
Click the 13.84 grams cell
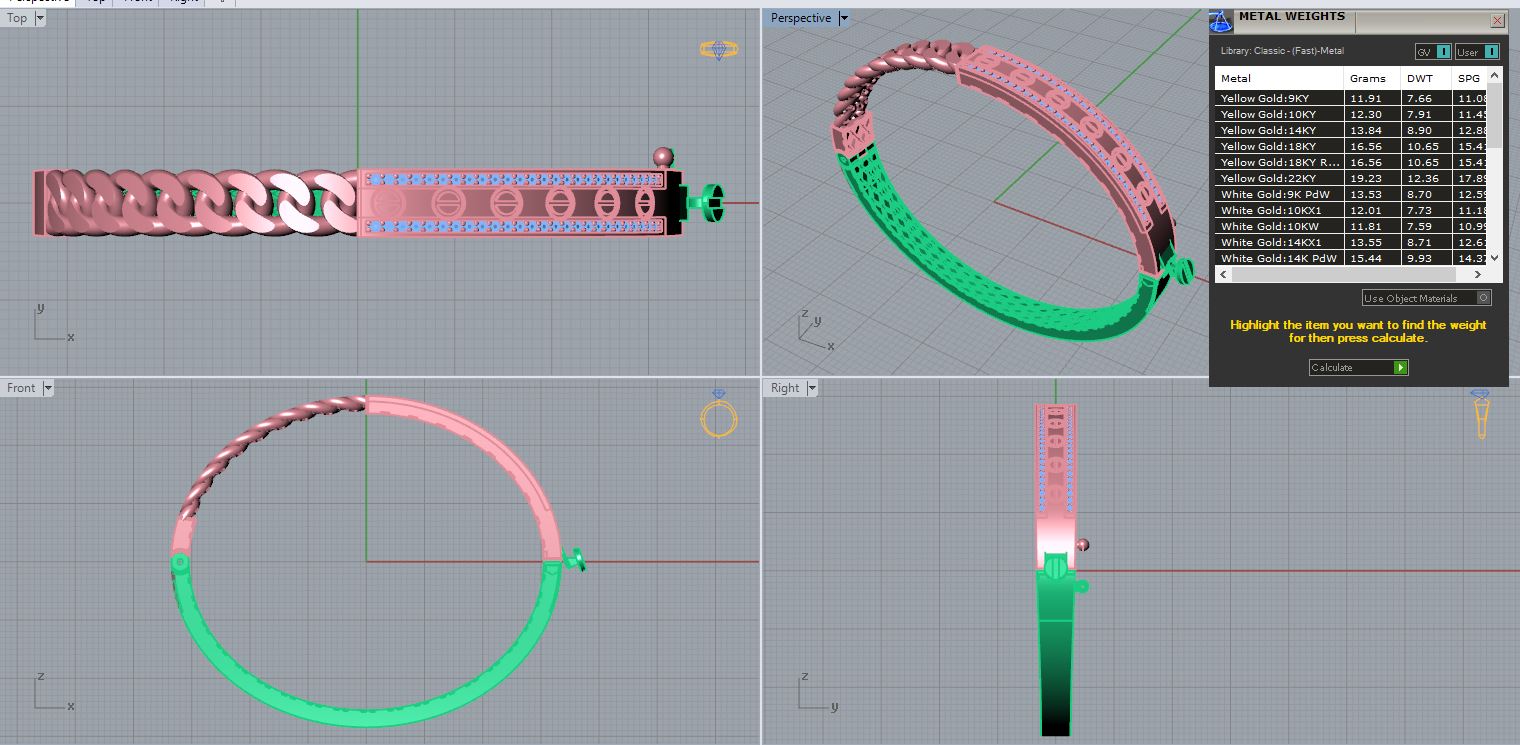(1372, 130)
